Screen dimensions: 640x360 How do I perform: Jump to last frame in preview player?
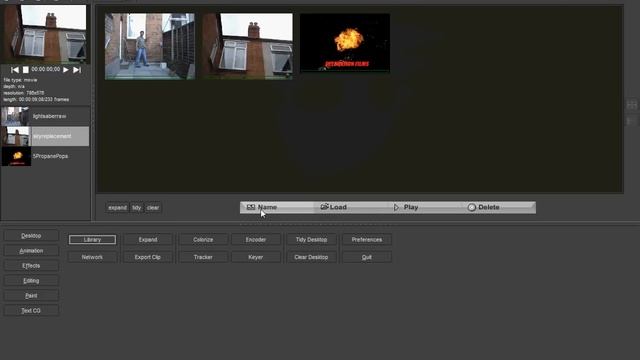pos(77,70)
